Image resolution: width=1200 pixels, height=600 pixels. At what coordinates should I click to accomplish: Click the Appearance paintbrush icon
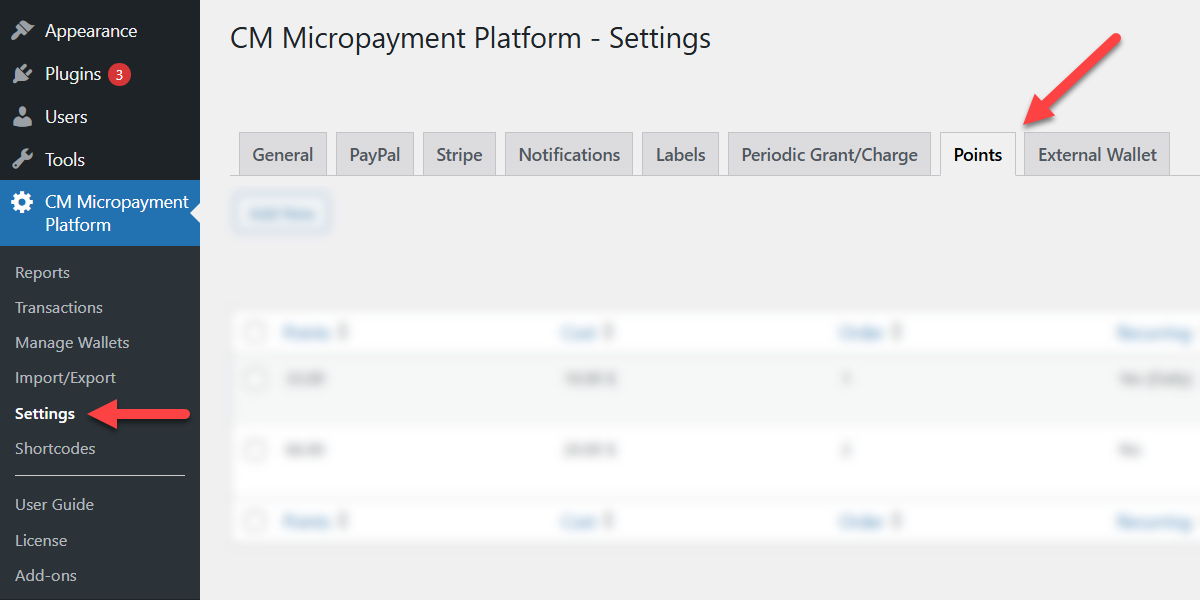(22, 31)
